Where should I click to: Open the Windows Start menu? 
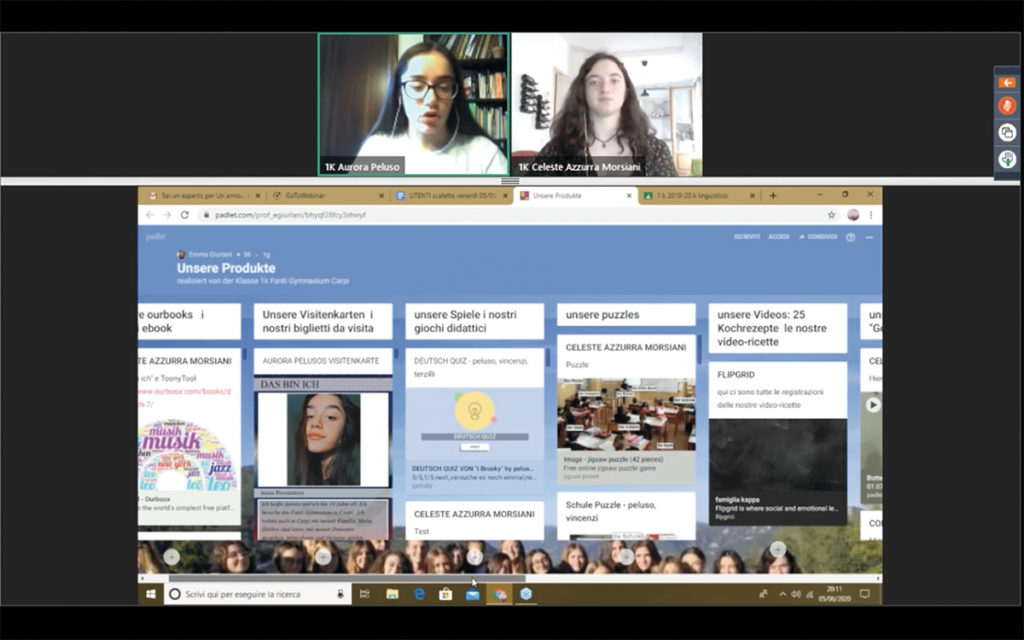[x=151, y=594]
